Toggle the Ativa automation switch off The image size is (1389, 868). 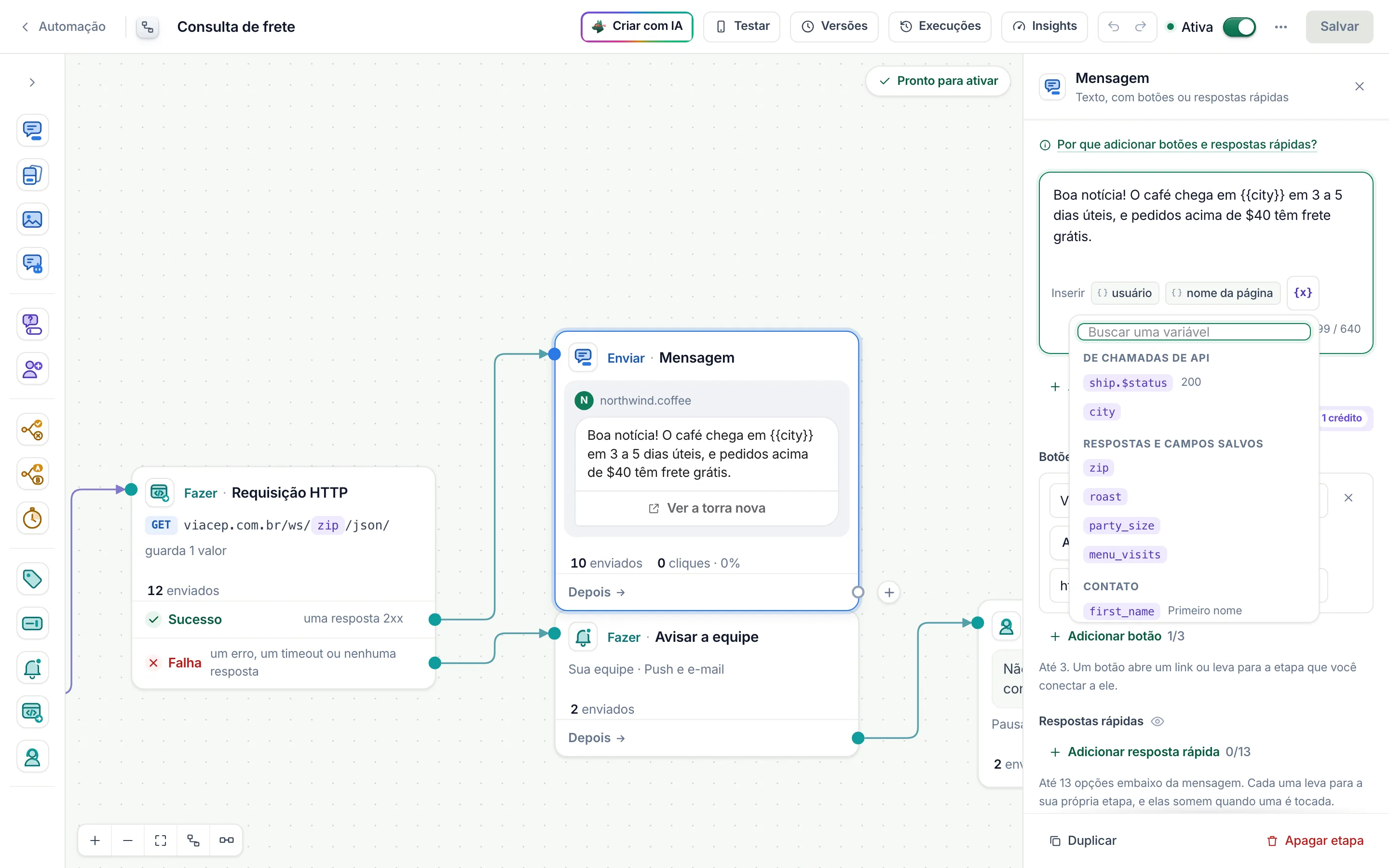click(1239, 27)
